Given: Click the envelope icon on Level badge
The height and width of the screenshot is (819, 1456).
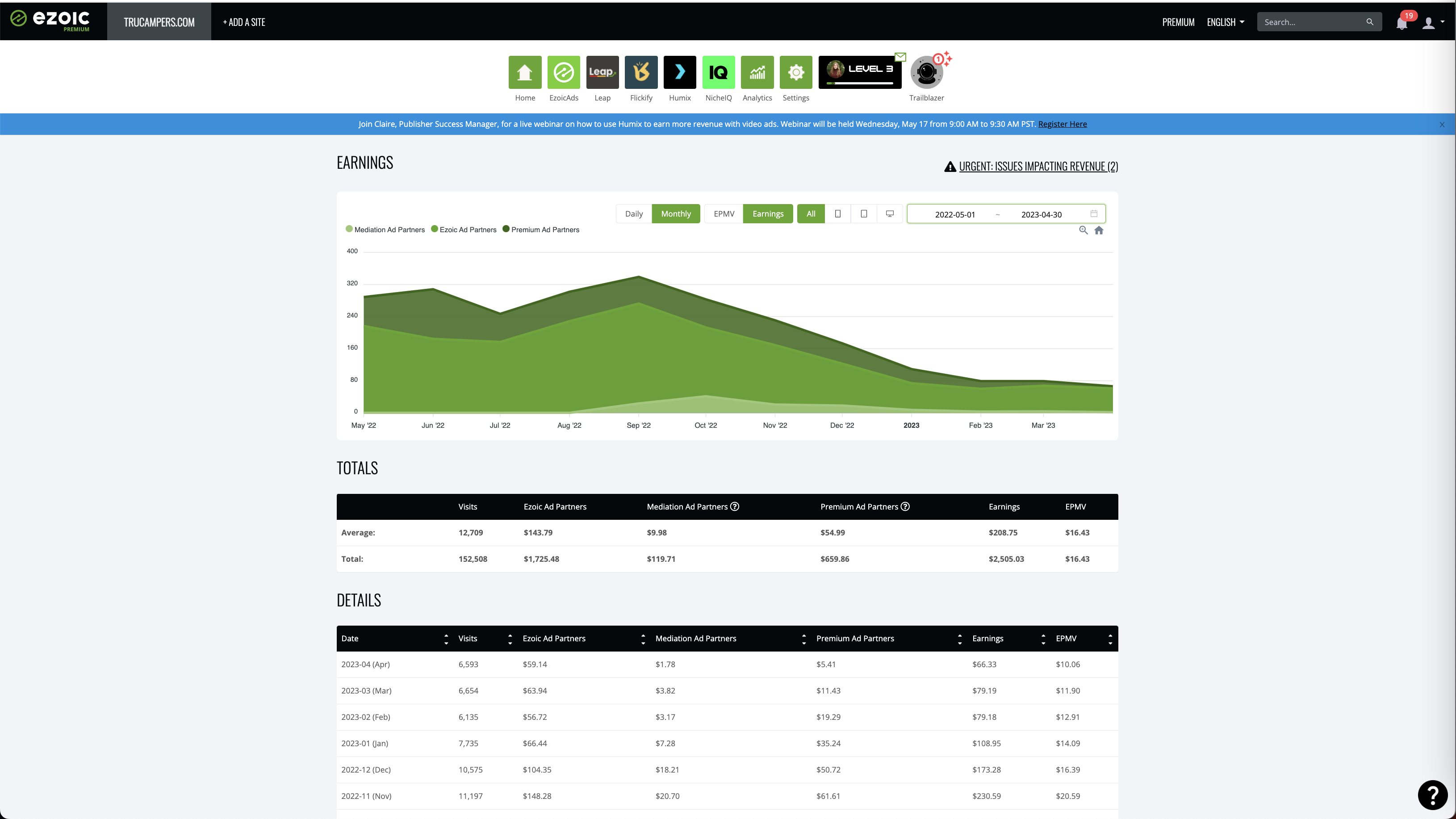Looking at the screenshot, I should [900, 57].
